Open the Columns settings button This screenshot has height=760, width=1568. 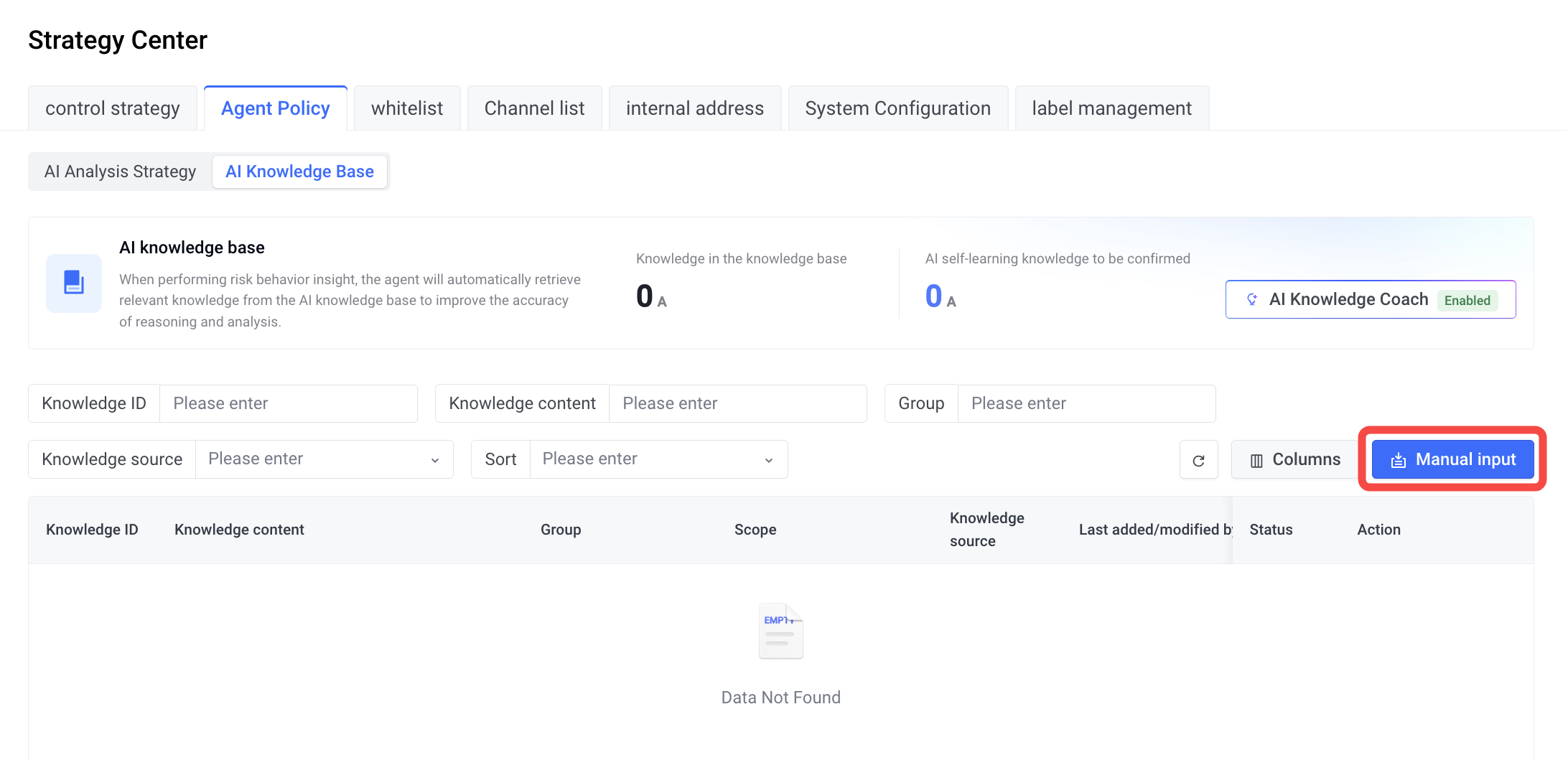click(1294, 460)
